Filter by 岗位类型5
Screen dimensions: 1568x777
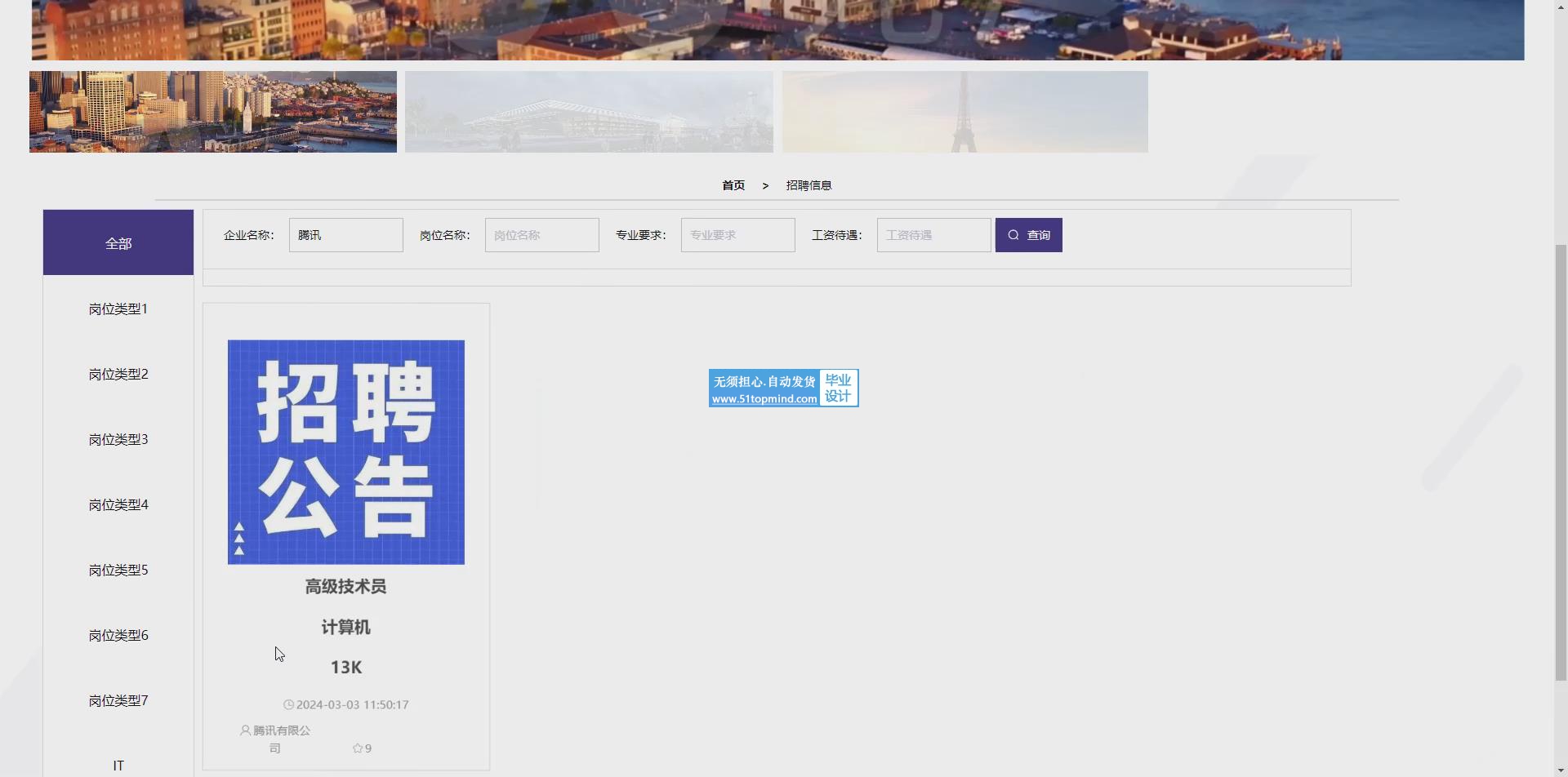118,570
